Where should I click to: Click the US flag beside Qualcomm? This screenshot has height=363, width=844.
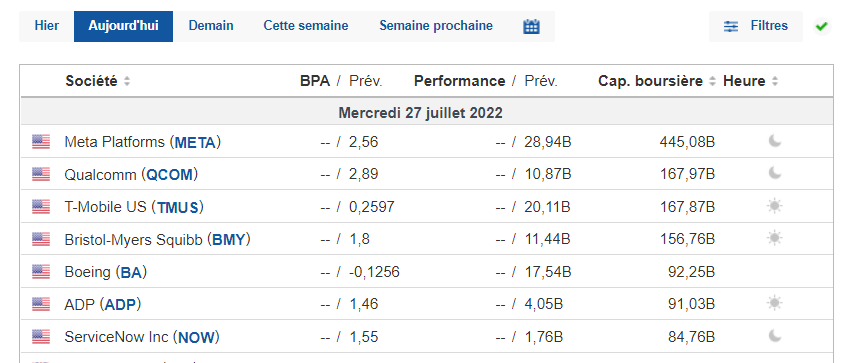[x=41, y=174]
